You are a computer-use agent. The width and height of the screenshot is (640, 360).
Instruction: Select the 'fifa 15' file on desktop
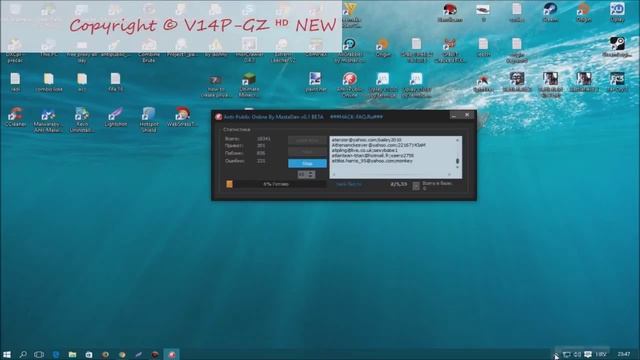[116, 82]
